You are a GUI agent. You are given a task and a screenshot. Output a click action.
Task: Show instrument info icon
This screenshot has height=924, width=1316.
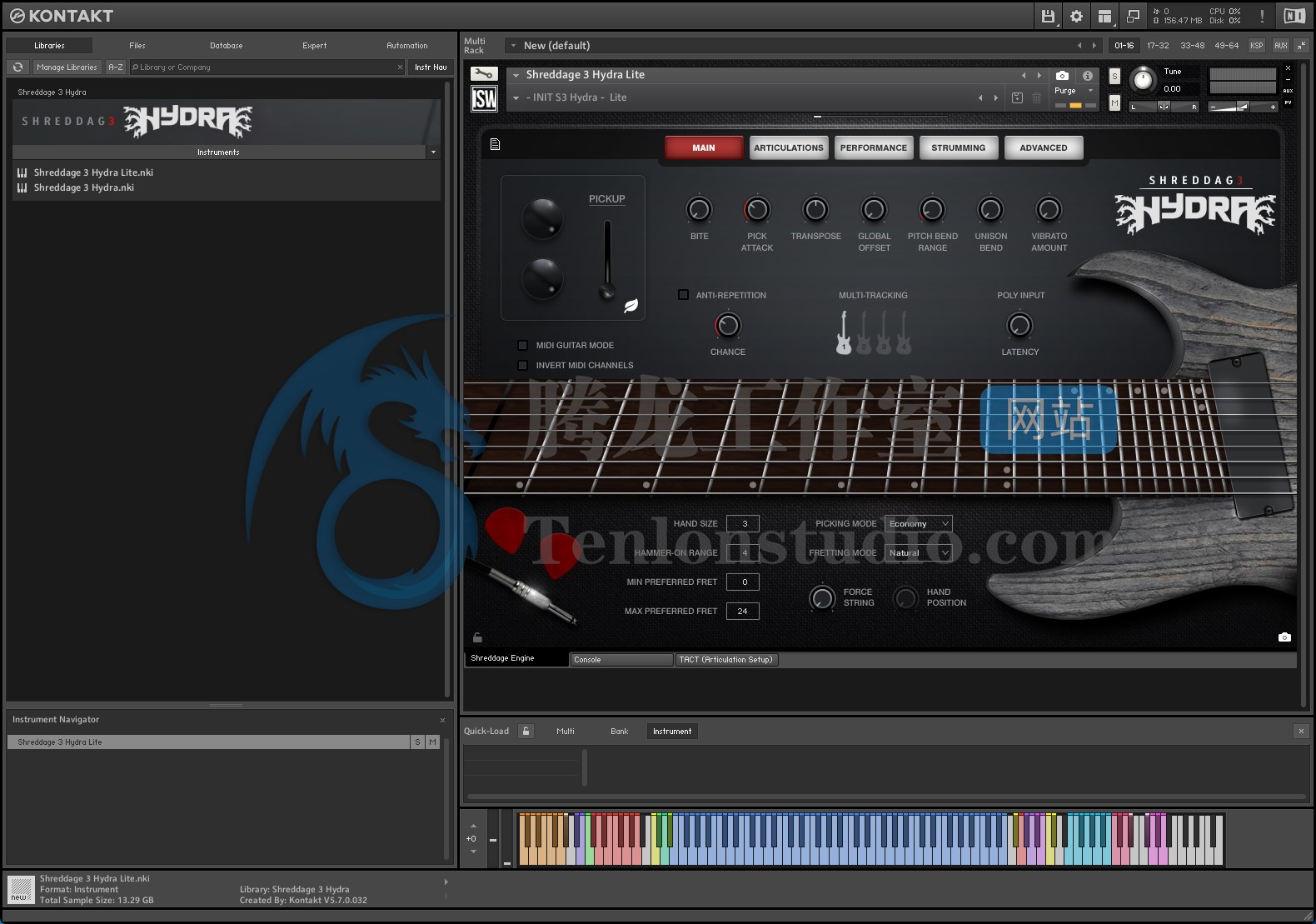pos(1087,75)
